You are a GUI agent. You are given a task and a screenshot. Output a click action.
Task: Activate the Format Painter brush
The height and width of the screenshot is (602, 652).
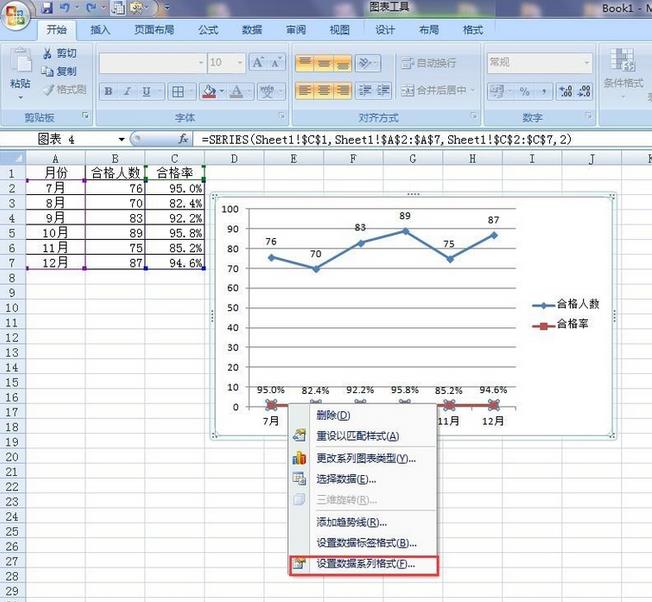[48, 89]
